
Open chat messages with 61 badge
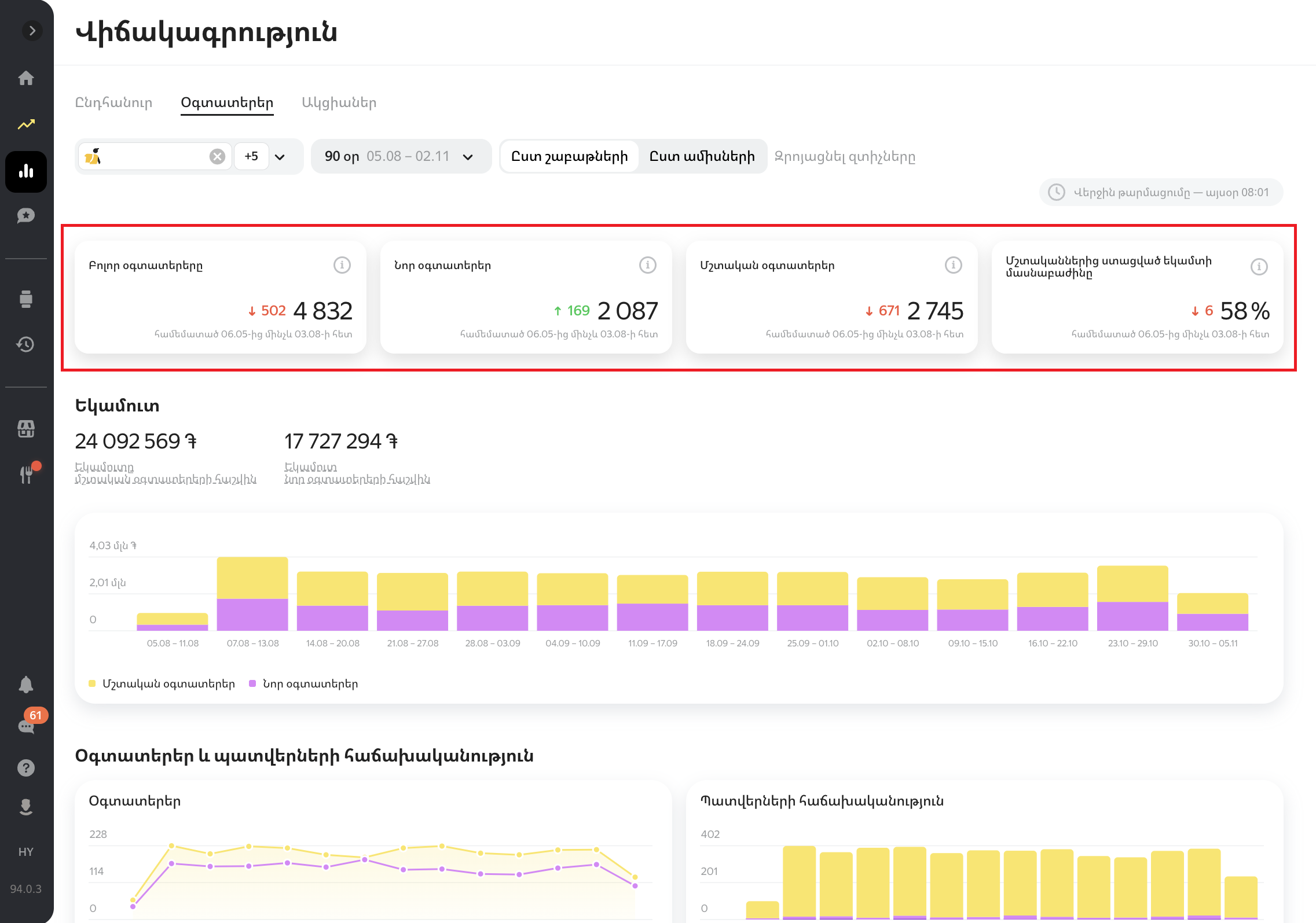pyautogui.click(x=26, y=726)
